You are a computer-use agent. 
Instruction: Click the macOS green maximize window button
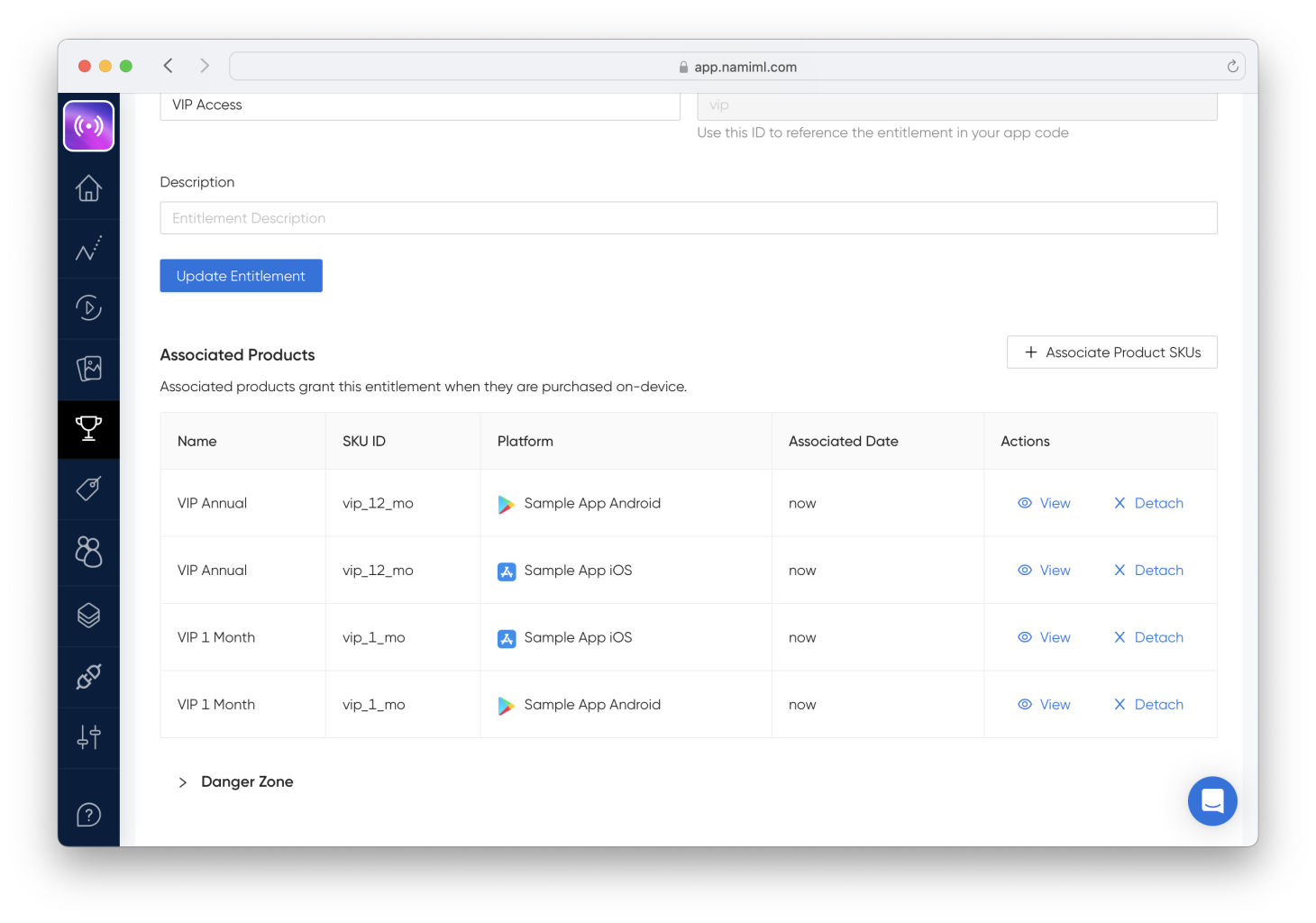(126, 66)
